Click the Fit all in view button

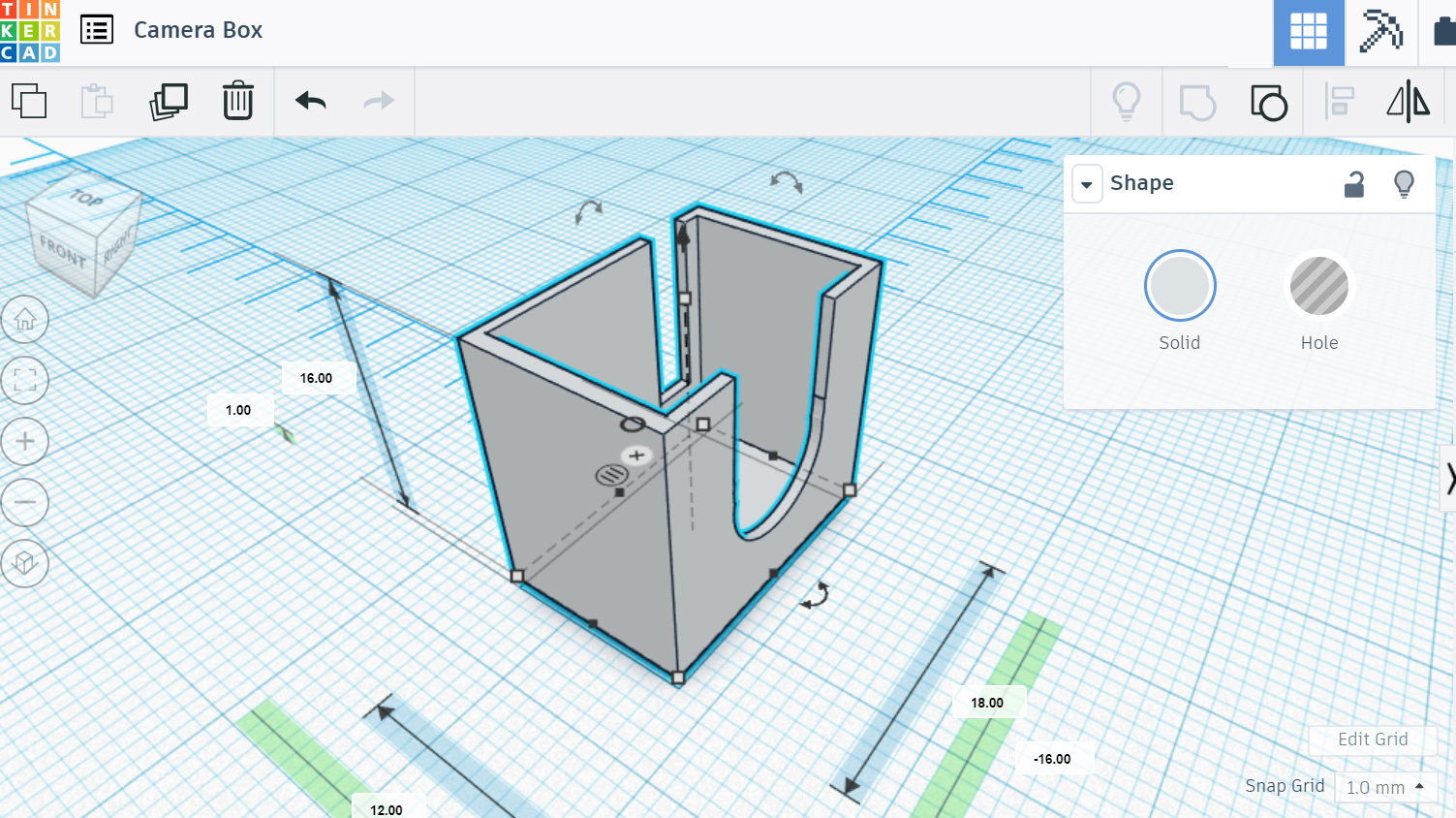click(25, 380)
